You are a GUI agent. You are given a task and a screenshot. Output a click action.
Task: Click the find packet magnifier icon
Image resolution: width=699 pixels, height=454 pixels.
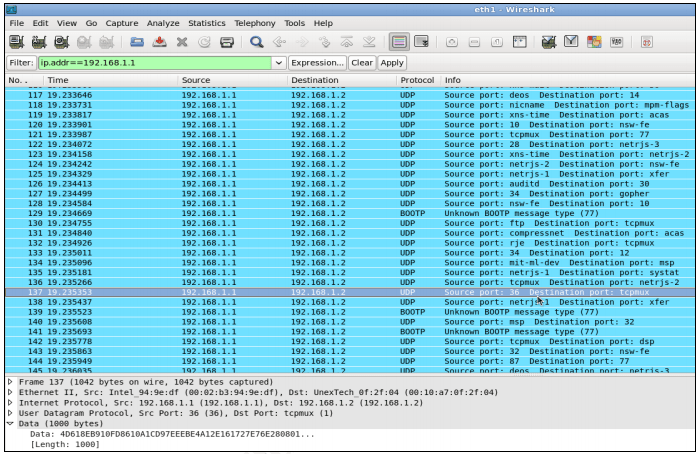(257, 42)
